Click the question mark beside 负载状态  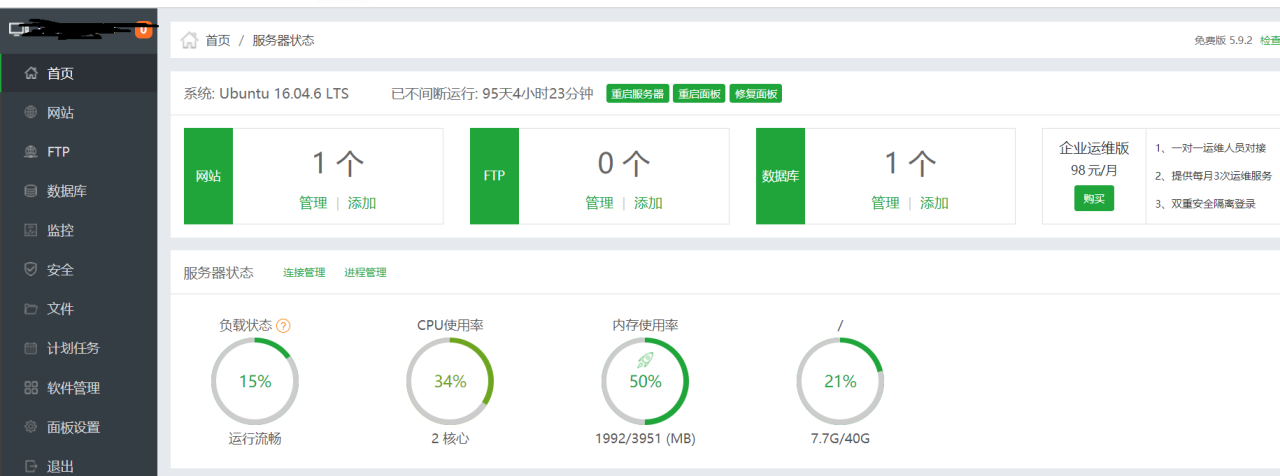[x=284, y=326]
